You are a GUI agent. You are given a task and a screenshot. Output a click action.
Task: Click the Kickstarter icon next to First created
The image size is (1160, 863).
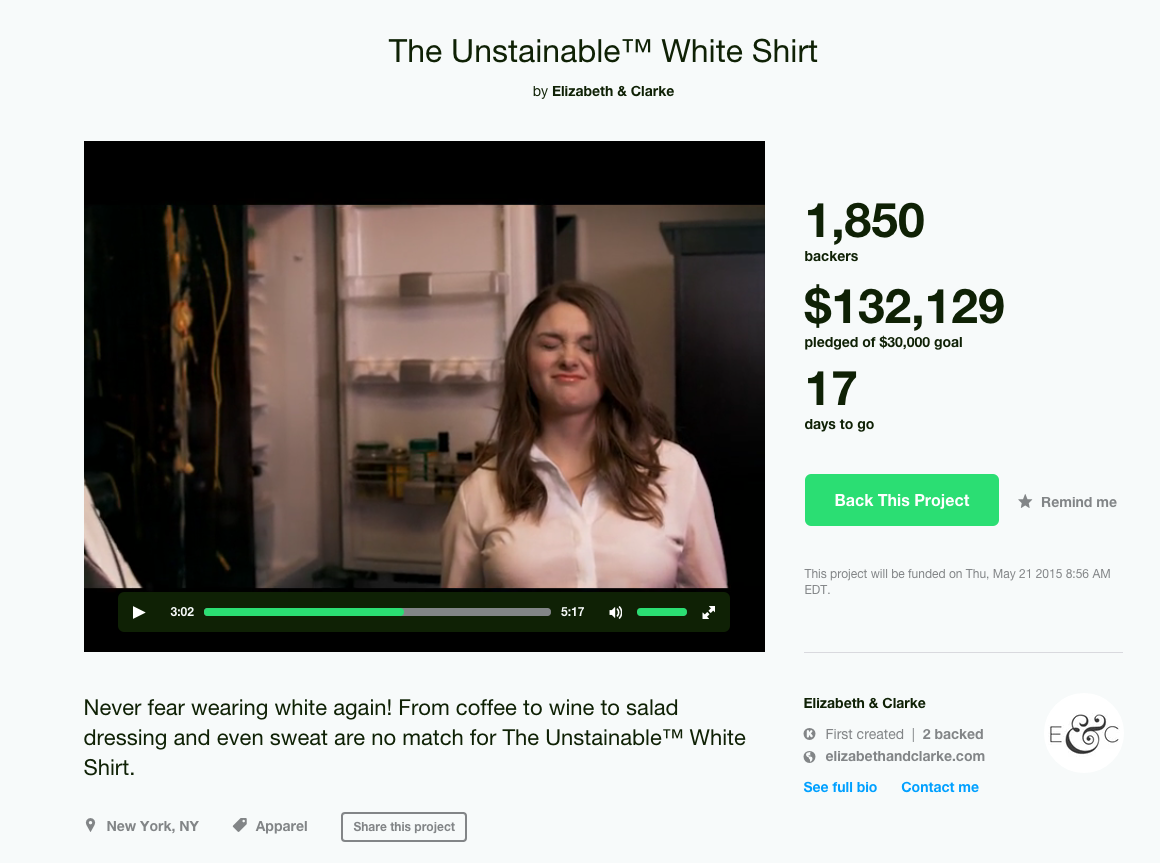point(810,734)
